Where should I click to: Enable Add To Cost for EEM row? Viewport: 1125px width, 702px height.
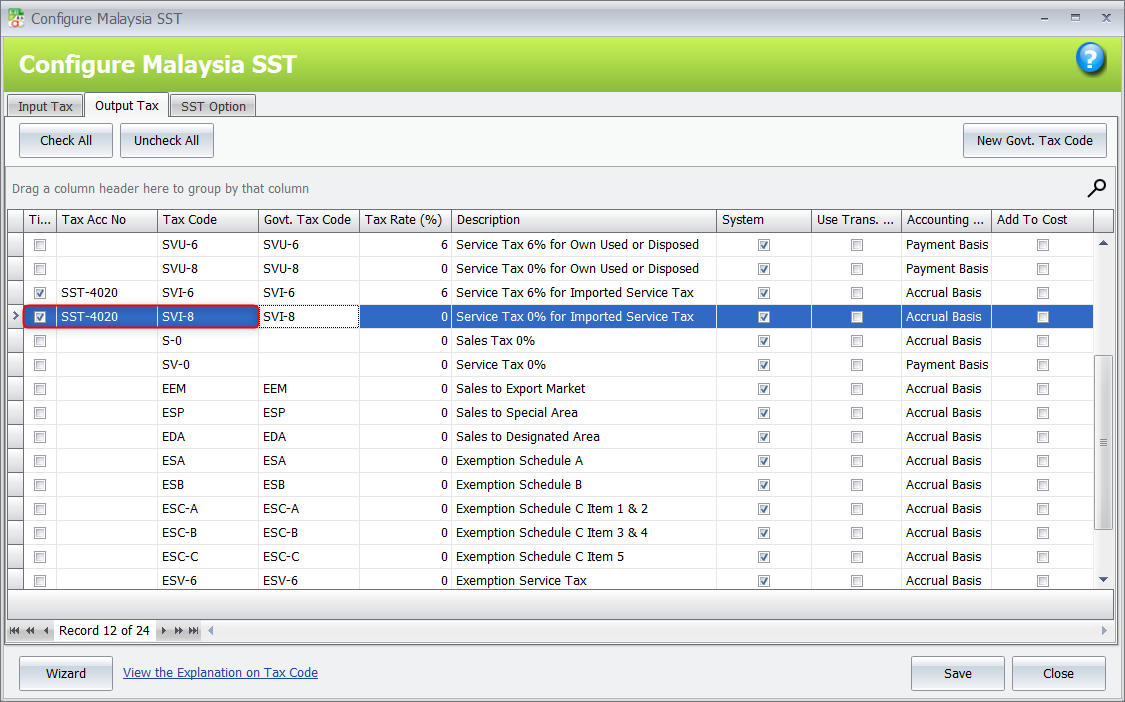[1043, 389]
